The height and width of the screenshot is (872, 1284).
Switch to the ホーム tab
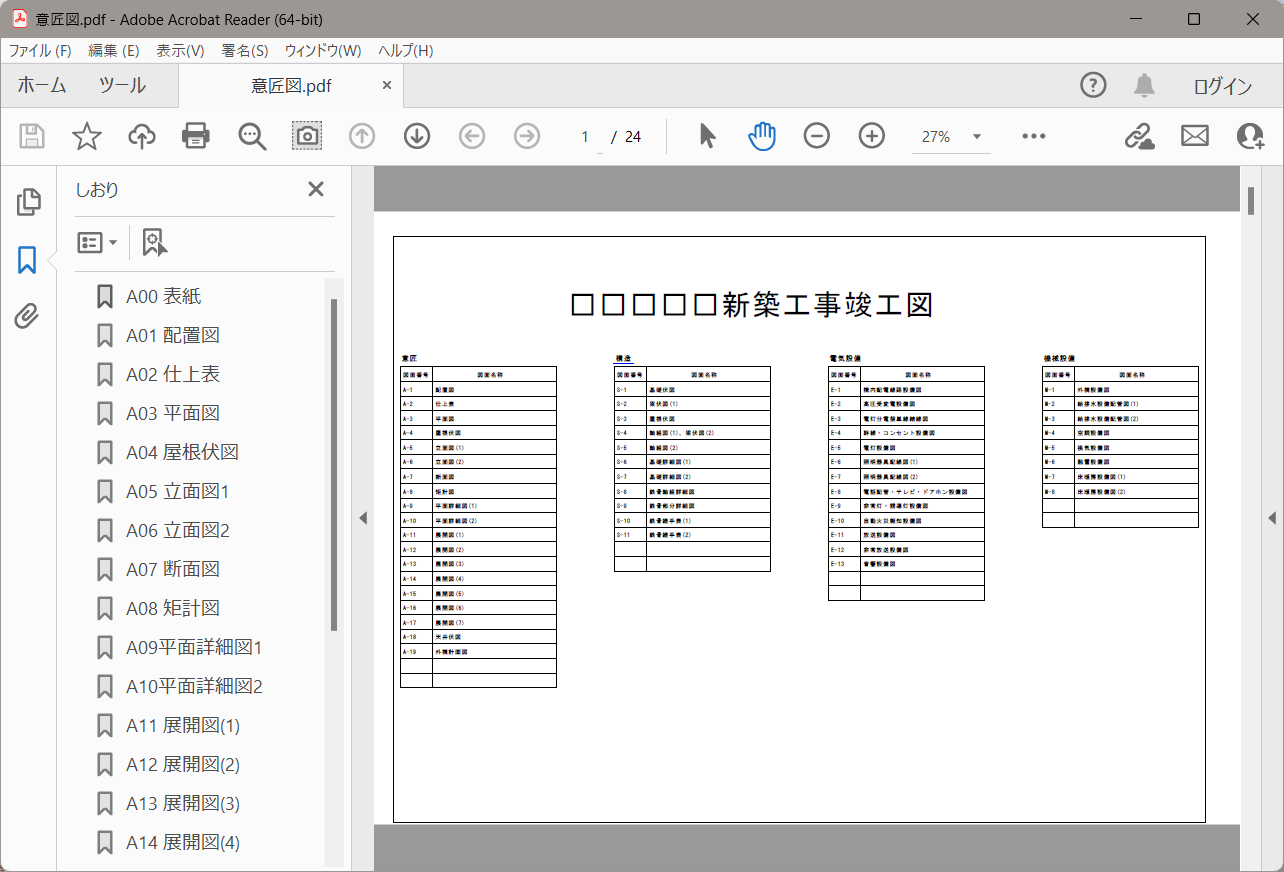click(x=41, y=85)
